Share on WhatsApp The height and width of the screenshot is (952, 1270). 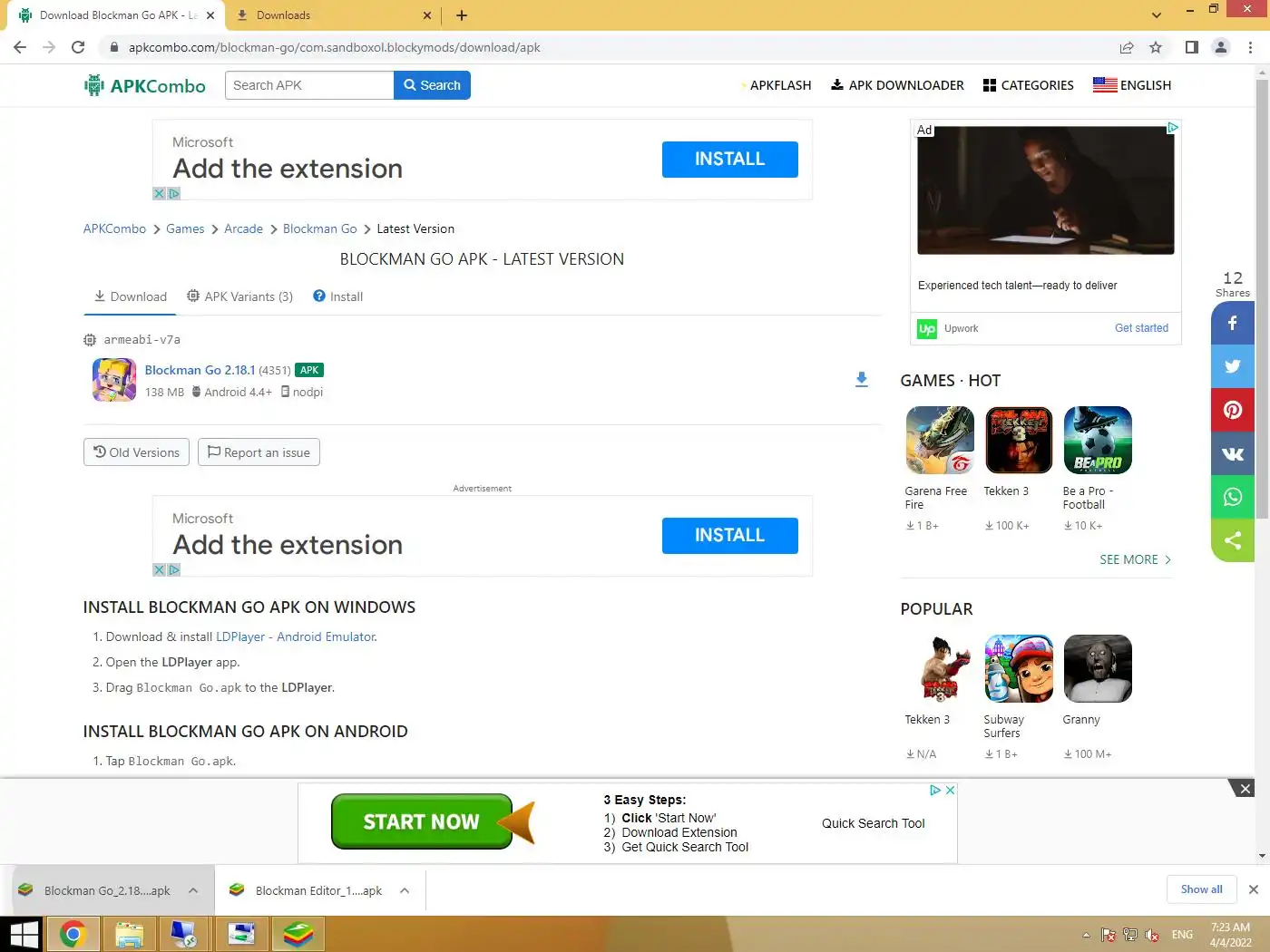click(1233, 497)
